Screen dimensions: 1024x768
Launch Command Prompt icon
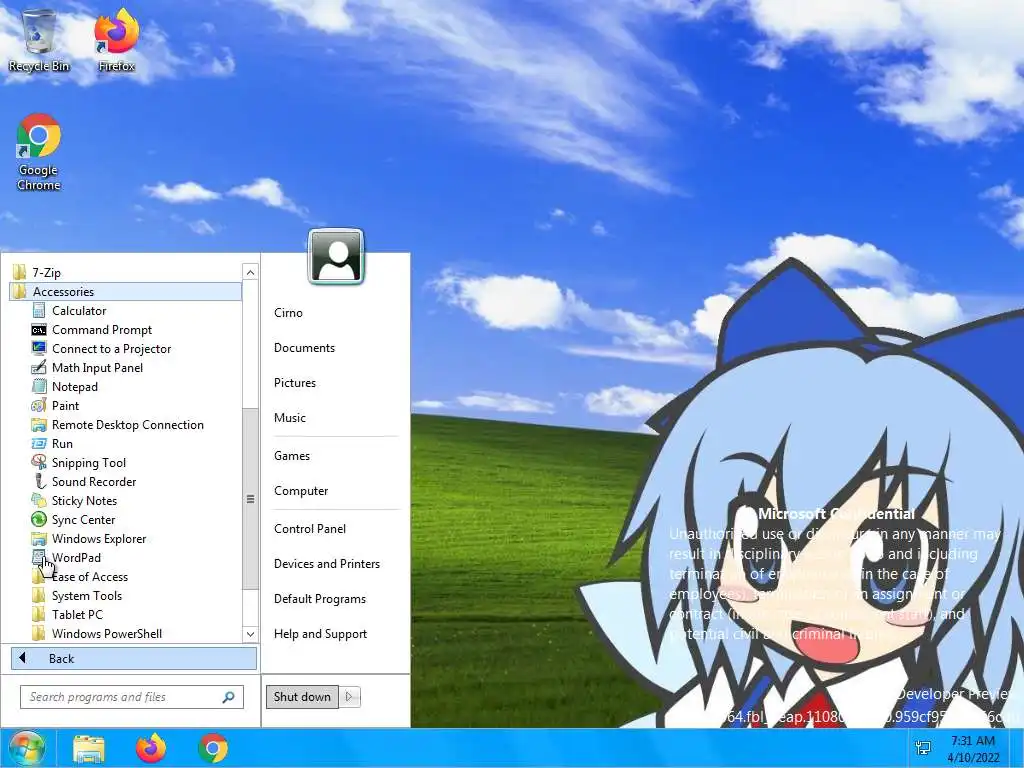39,330
